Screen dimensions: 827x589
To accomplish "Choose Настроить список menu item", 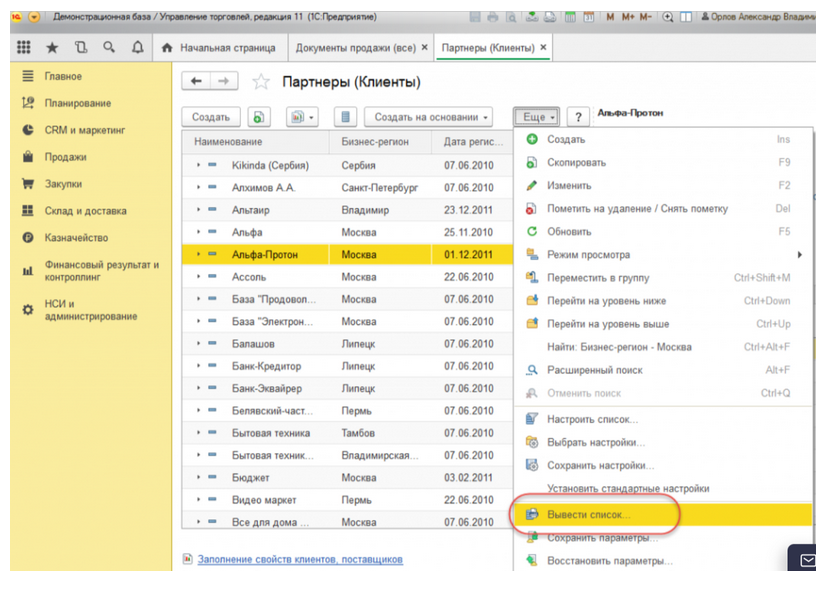I will pos(592,419).
